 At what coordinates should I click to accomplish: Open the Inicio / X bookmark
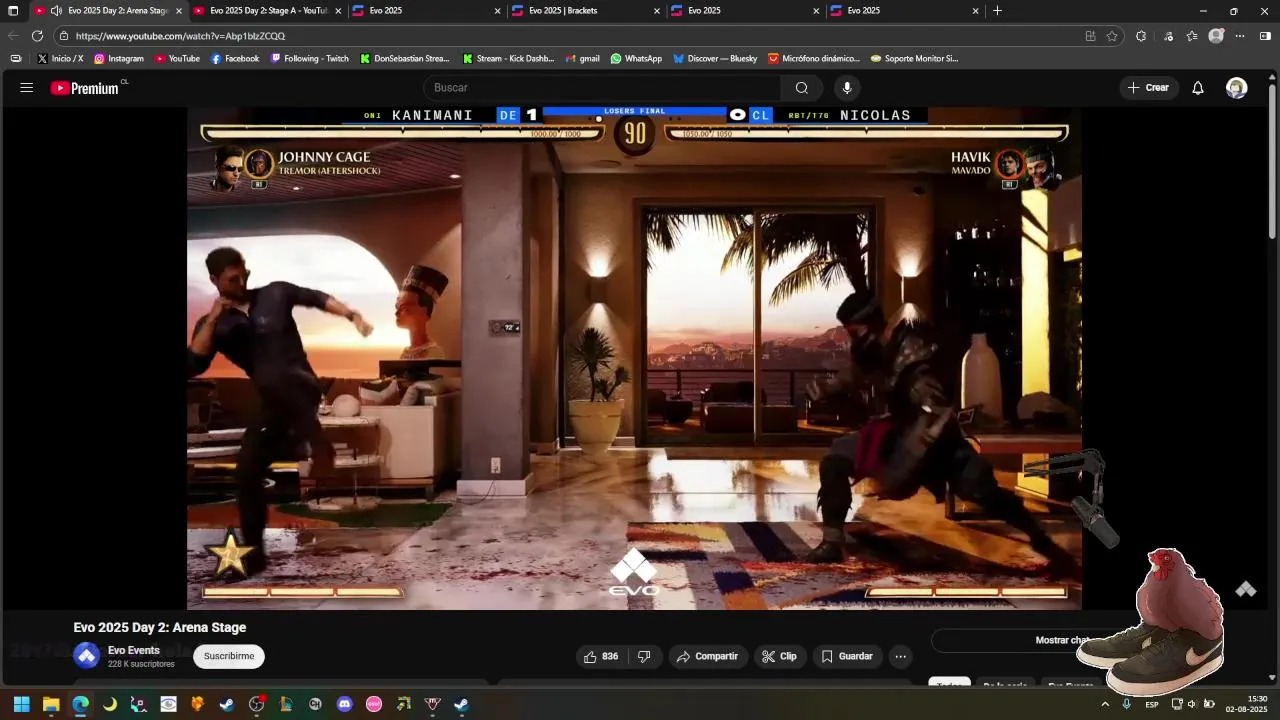pyautogui.click(x=61, y=59)
